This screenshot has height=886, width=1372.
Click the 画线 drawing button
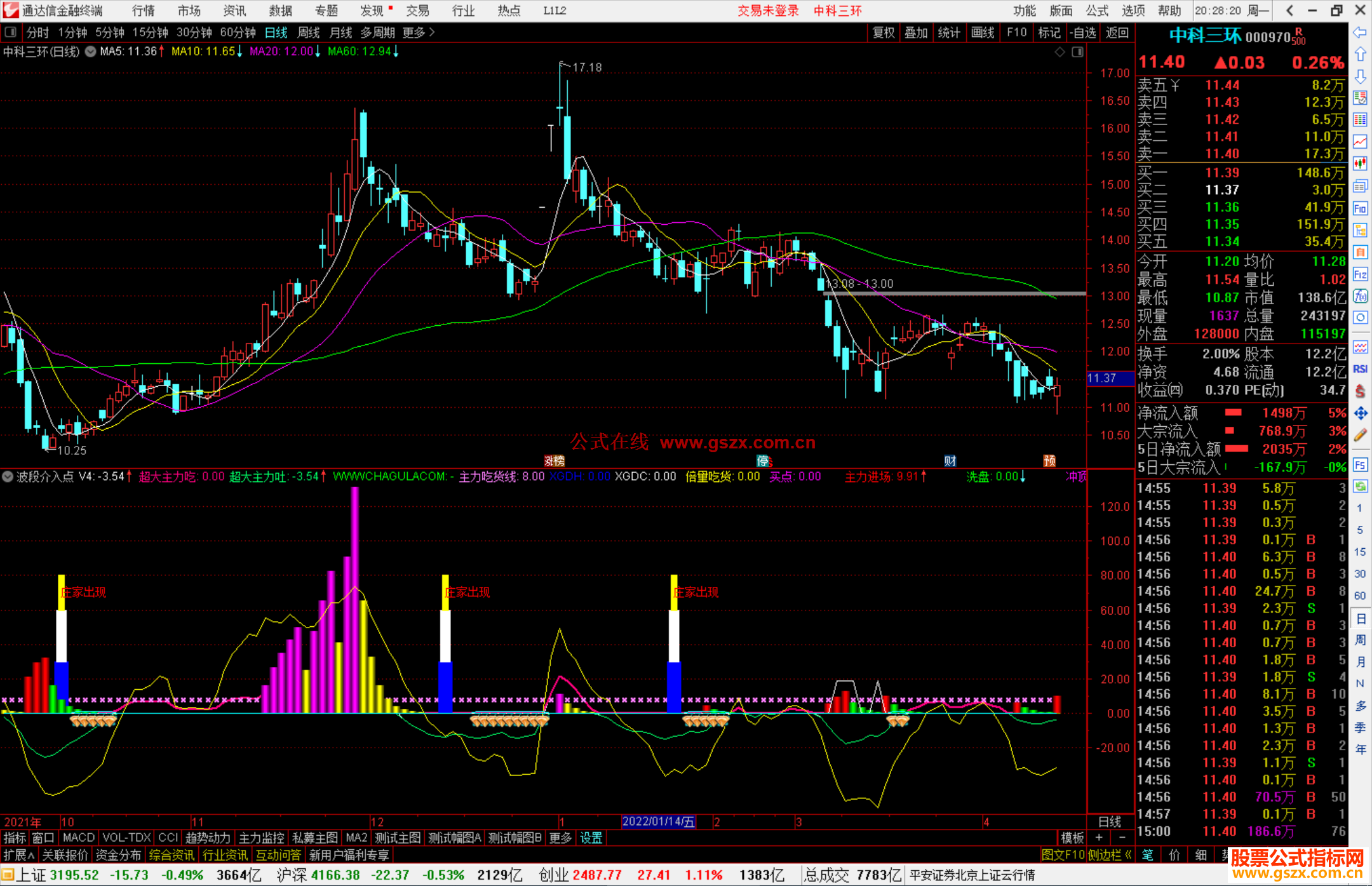[x=983, y=32]
